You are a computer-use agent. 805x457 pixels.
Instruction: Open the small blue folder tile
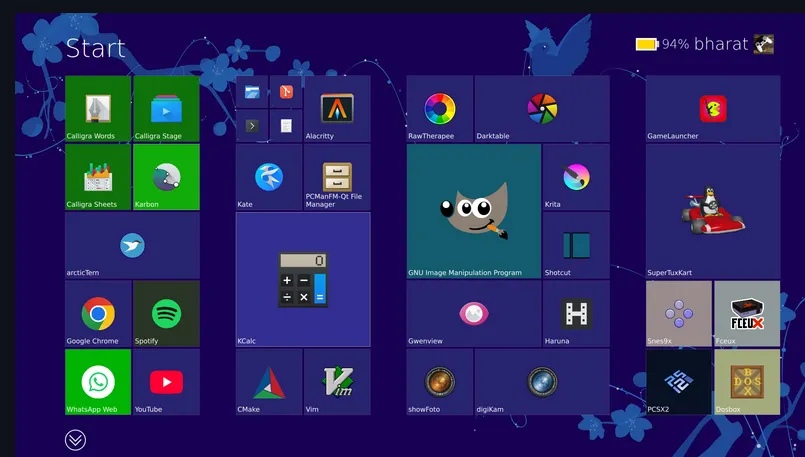coord(252,92)
